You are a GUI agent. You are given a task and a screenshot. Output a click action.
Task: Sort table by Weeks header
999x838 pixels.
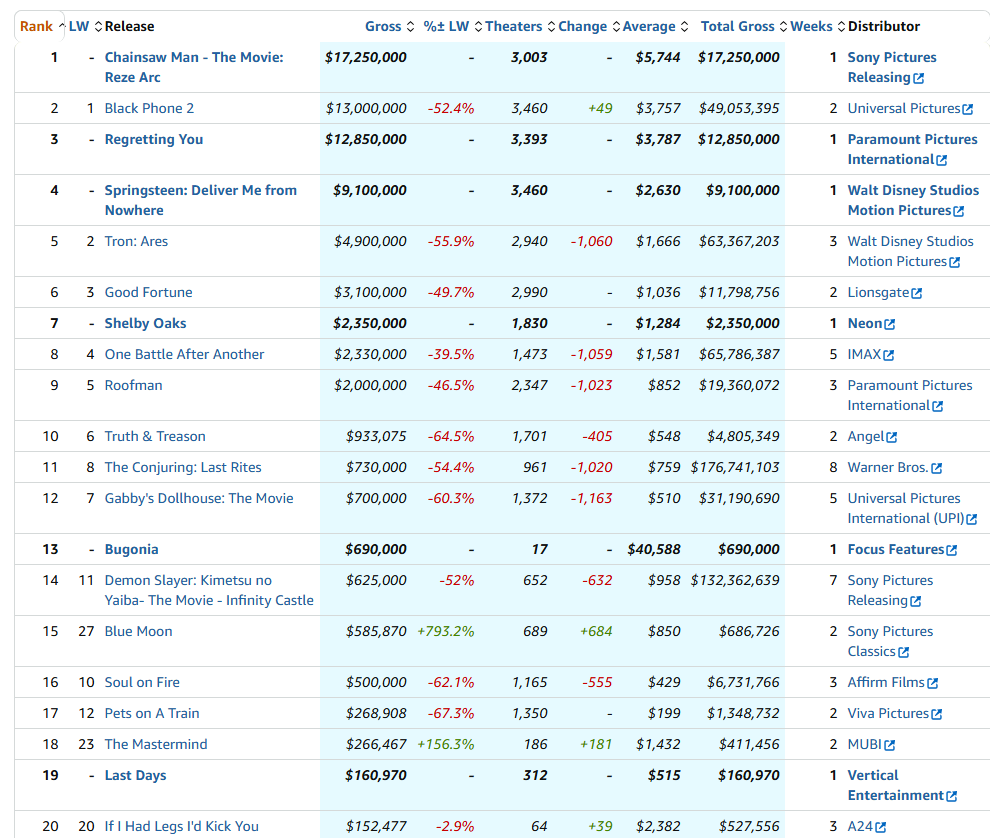pos(811,26)
